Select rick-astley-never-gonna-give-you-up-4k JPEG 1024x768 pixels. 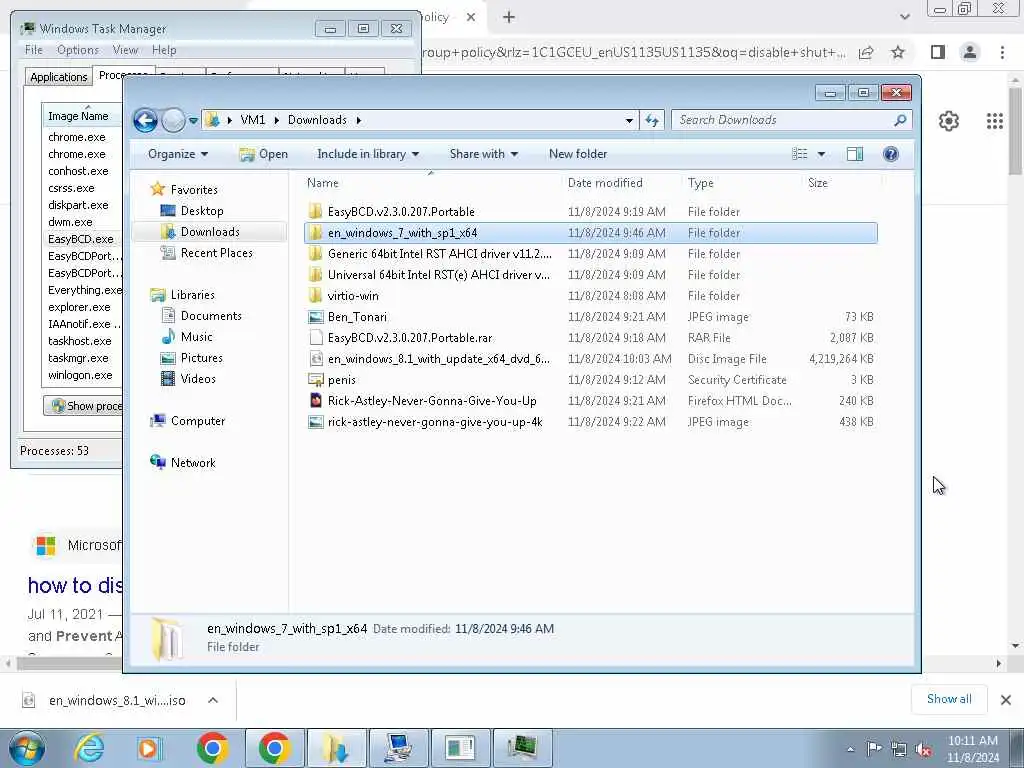pyautogui.click(x=590, y=422)
